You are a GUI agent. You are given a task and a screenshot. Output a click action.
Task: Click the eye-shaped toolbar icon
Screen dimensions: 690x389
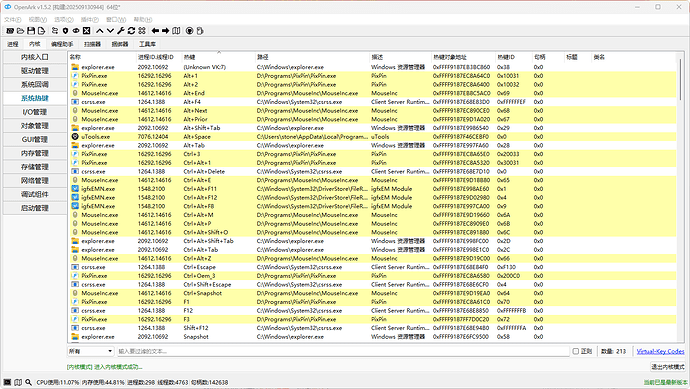[x=76, y=31]
